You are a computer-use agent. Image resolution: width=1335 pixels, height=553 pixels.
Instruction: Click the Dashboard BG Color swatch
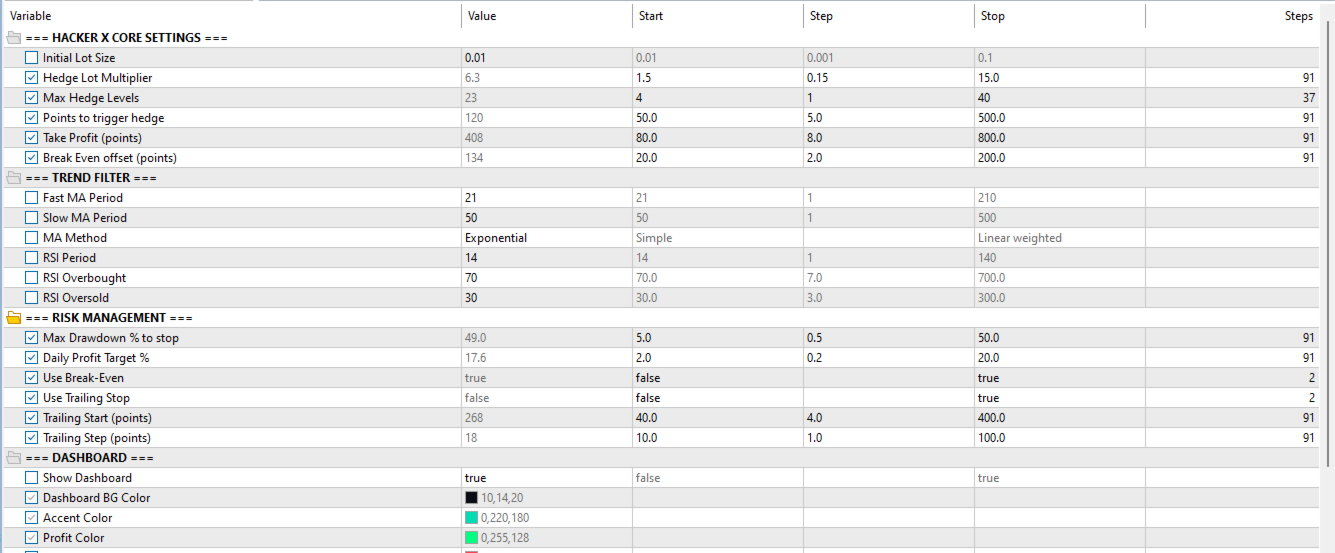471,498
